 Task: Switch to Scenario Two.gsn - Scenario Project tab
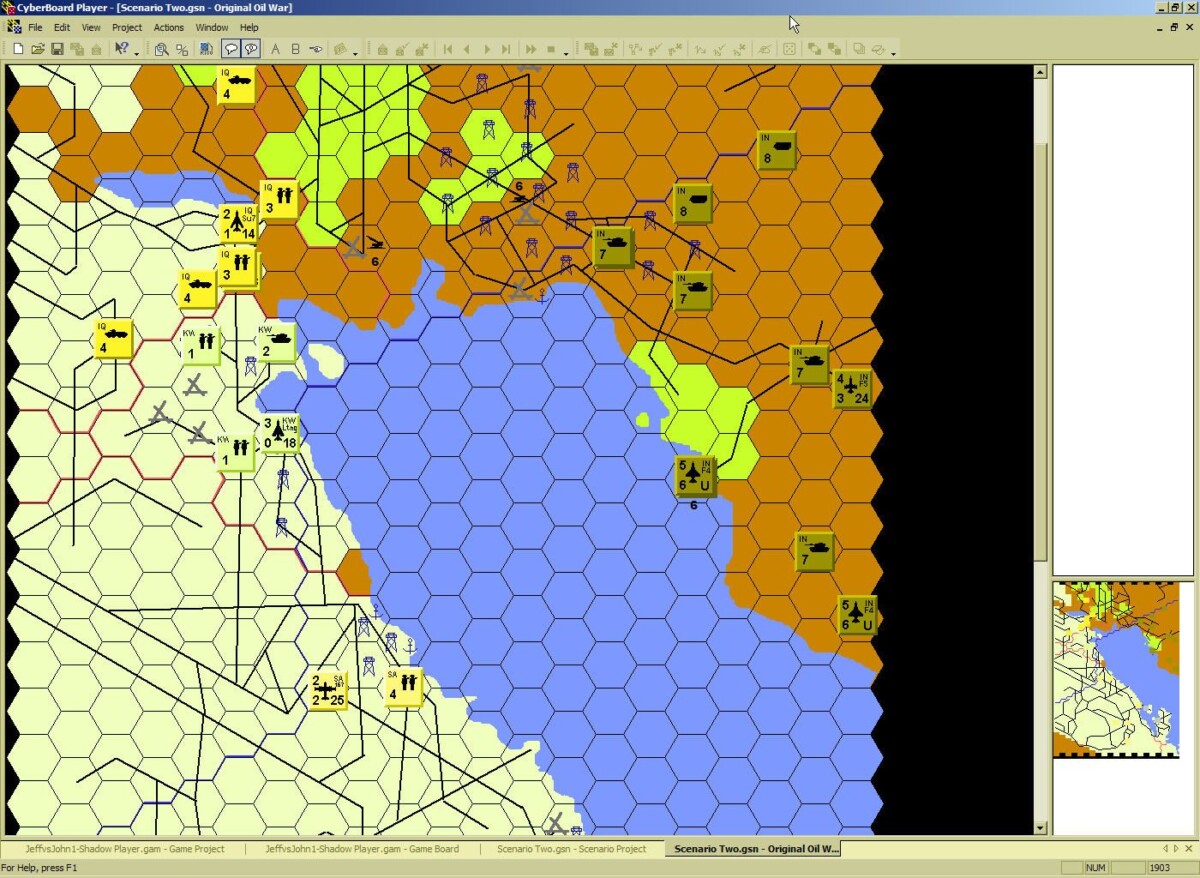click(x=571, y=849)
